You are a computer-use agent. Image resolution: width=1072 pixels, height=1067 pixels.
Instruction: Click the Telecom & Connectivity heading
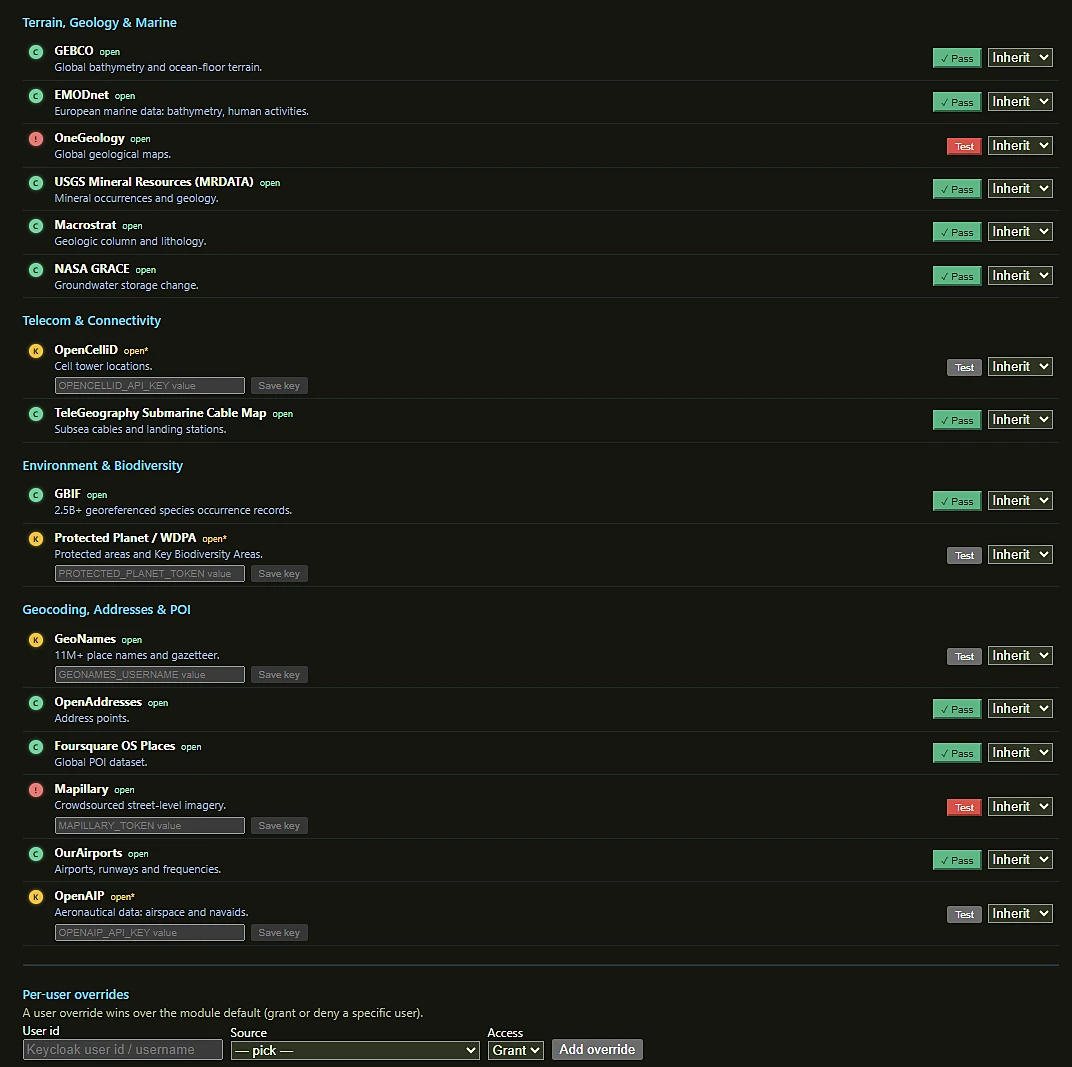click(x=92, y=321)
